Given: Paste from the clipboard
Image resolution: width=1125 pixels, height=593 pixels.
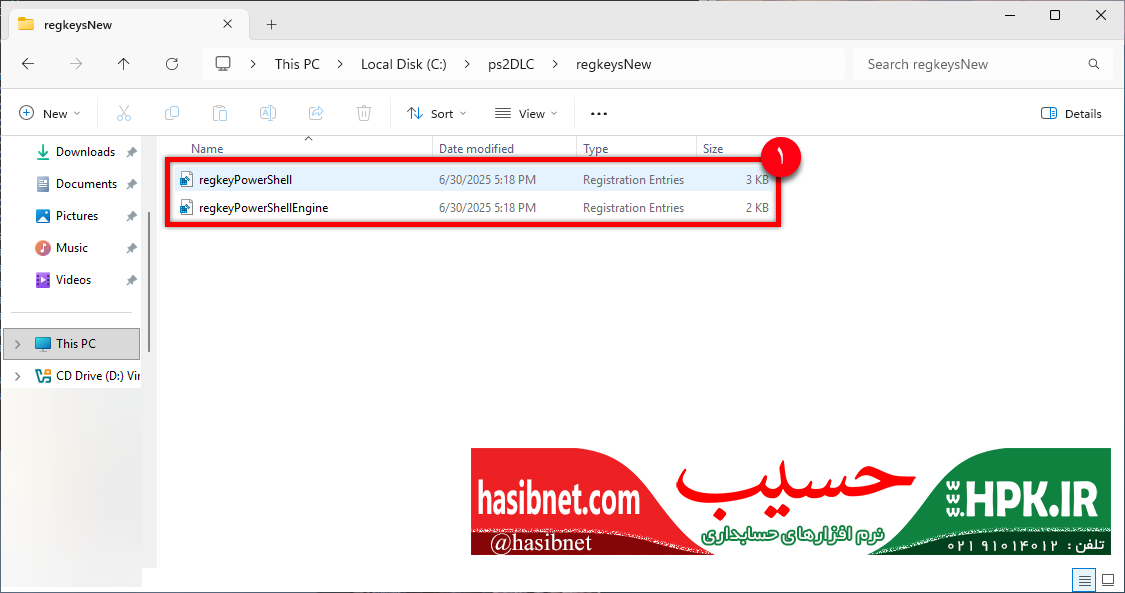Looking at the screenshot, I should pos(220,113).
